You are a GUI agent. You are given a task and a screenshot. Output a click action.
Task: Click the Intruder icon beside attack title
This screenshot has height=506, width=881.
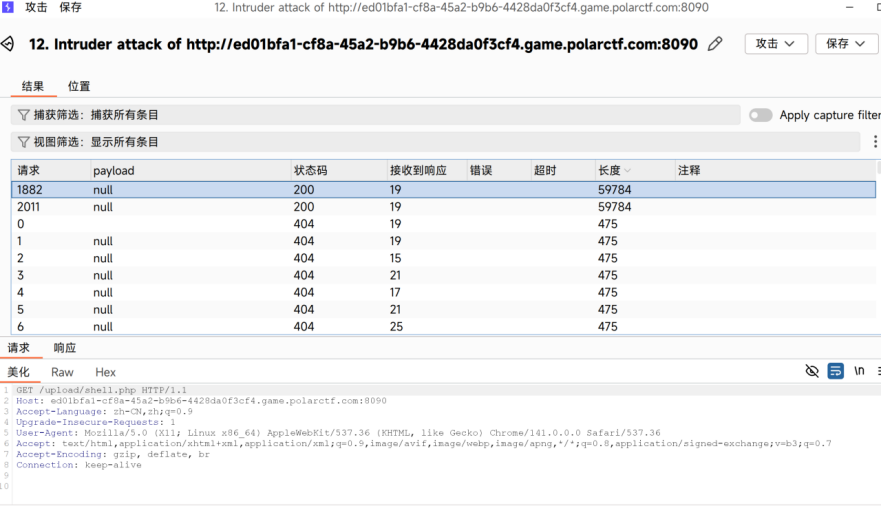[8, 44]
